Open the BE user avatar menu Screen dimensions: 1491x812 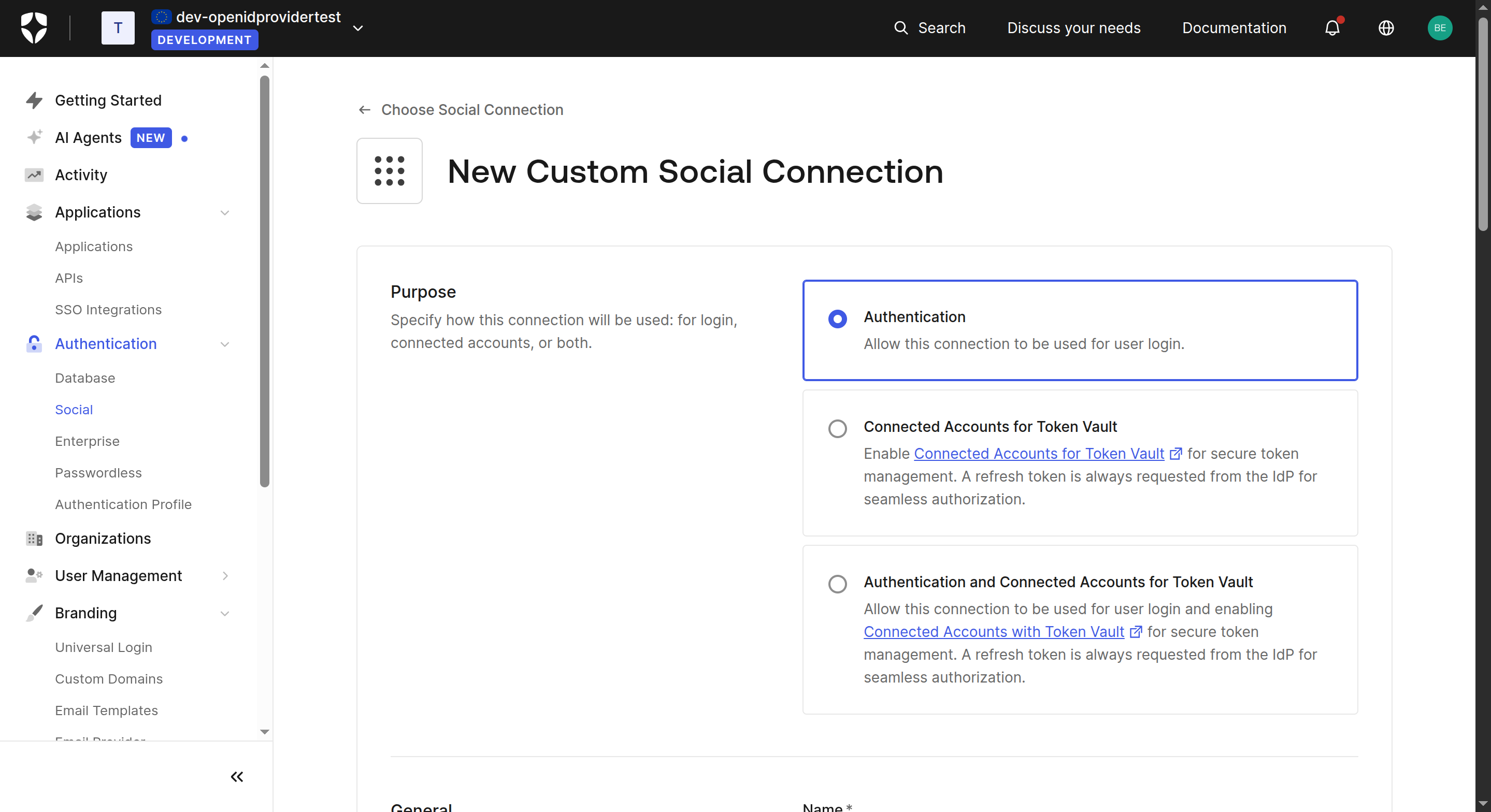point(1440,28)
